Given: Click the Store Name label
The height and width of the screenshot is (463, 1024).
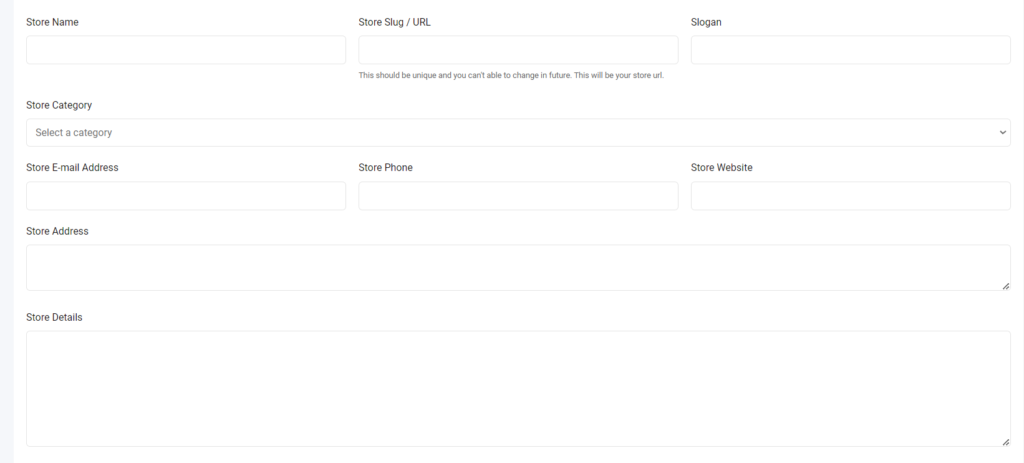Looking at the screenshot, I should click(x=52, y=22).
